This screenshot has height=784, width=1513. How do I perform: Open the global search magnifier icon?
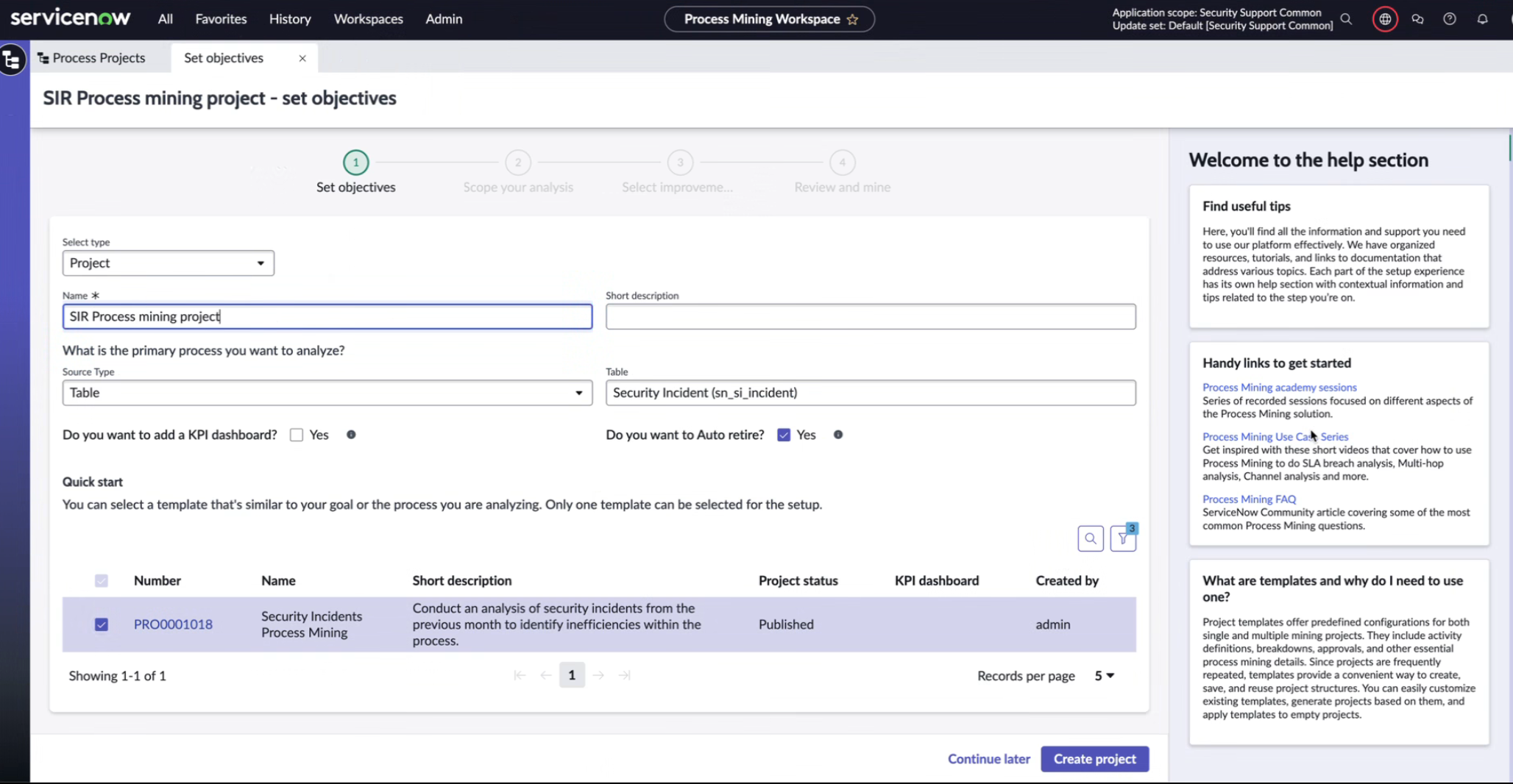pos(1346,19)
